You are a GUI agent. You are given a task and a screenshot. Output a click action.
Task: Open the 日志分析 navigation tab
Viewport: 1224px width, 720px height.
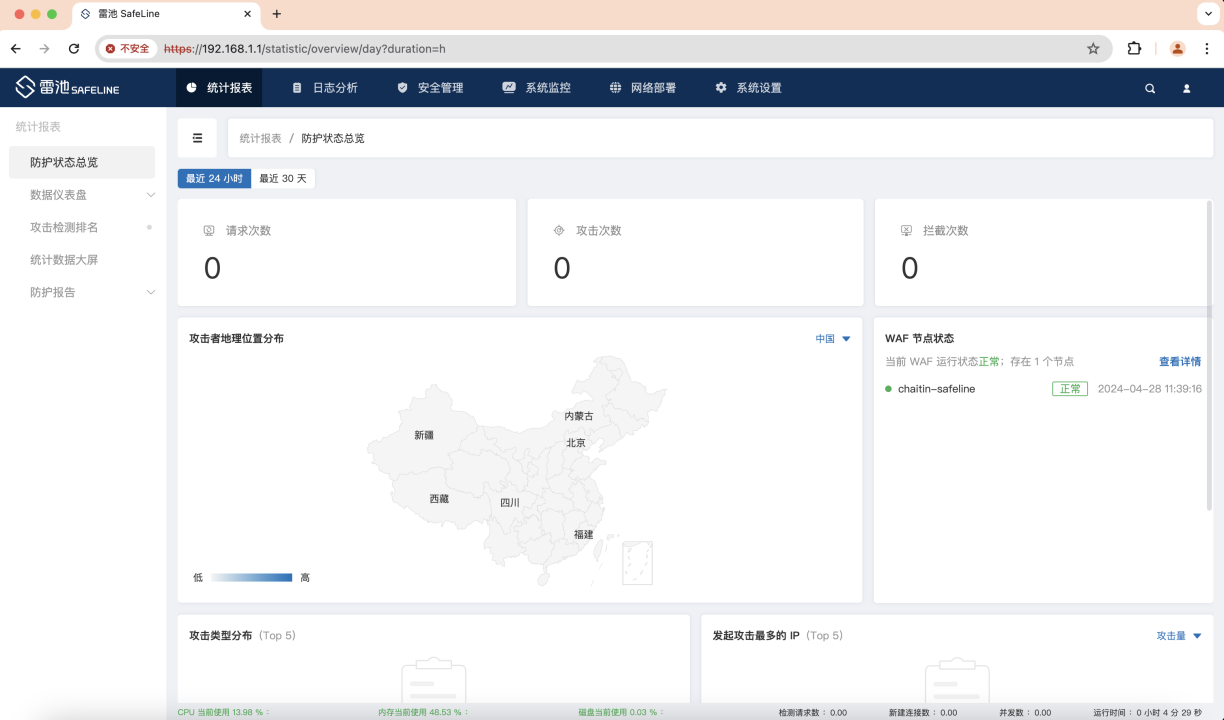point(325,88)
